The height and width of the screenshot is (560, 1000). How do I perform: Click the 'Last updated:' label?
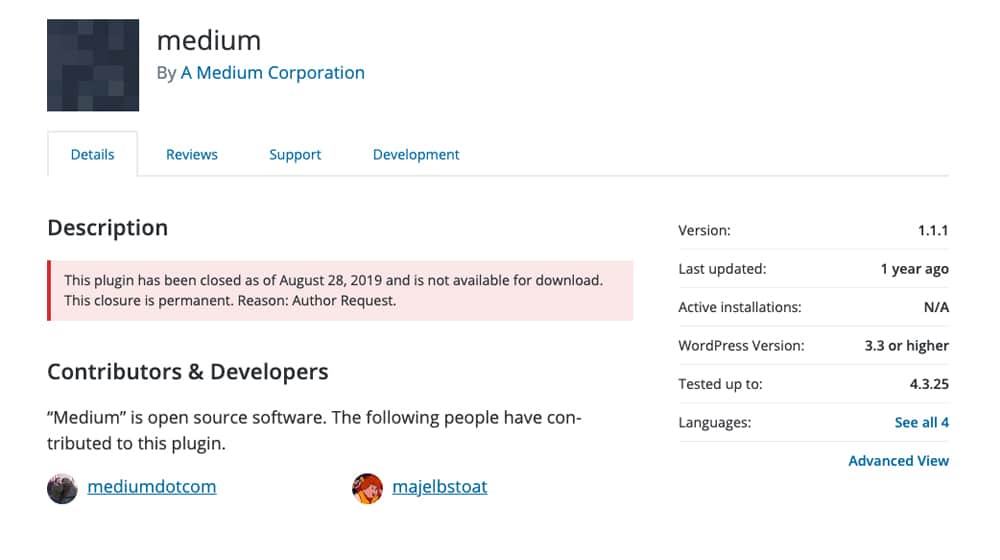[722, 269]
